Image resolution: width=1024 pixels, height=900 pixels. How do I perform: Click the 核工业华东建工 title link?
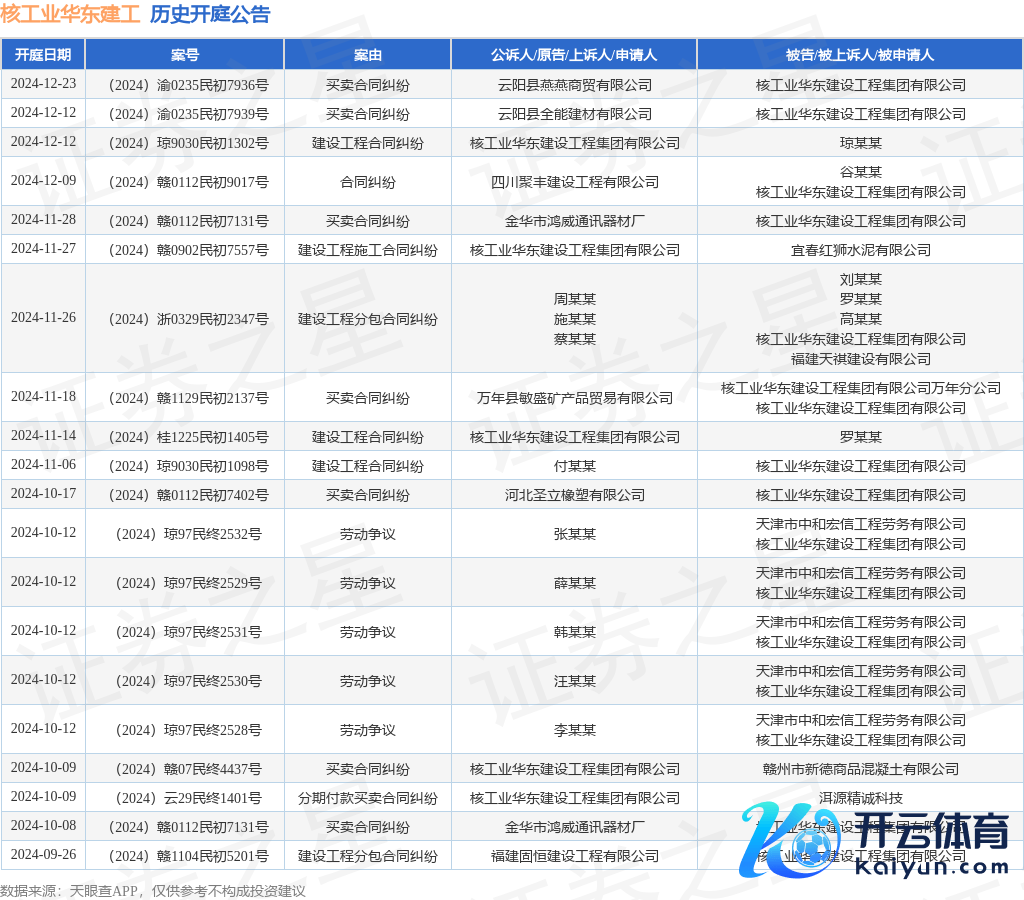(70, 14)
